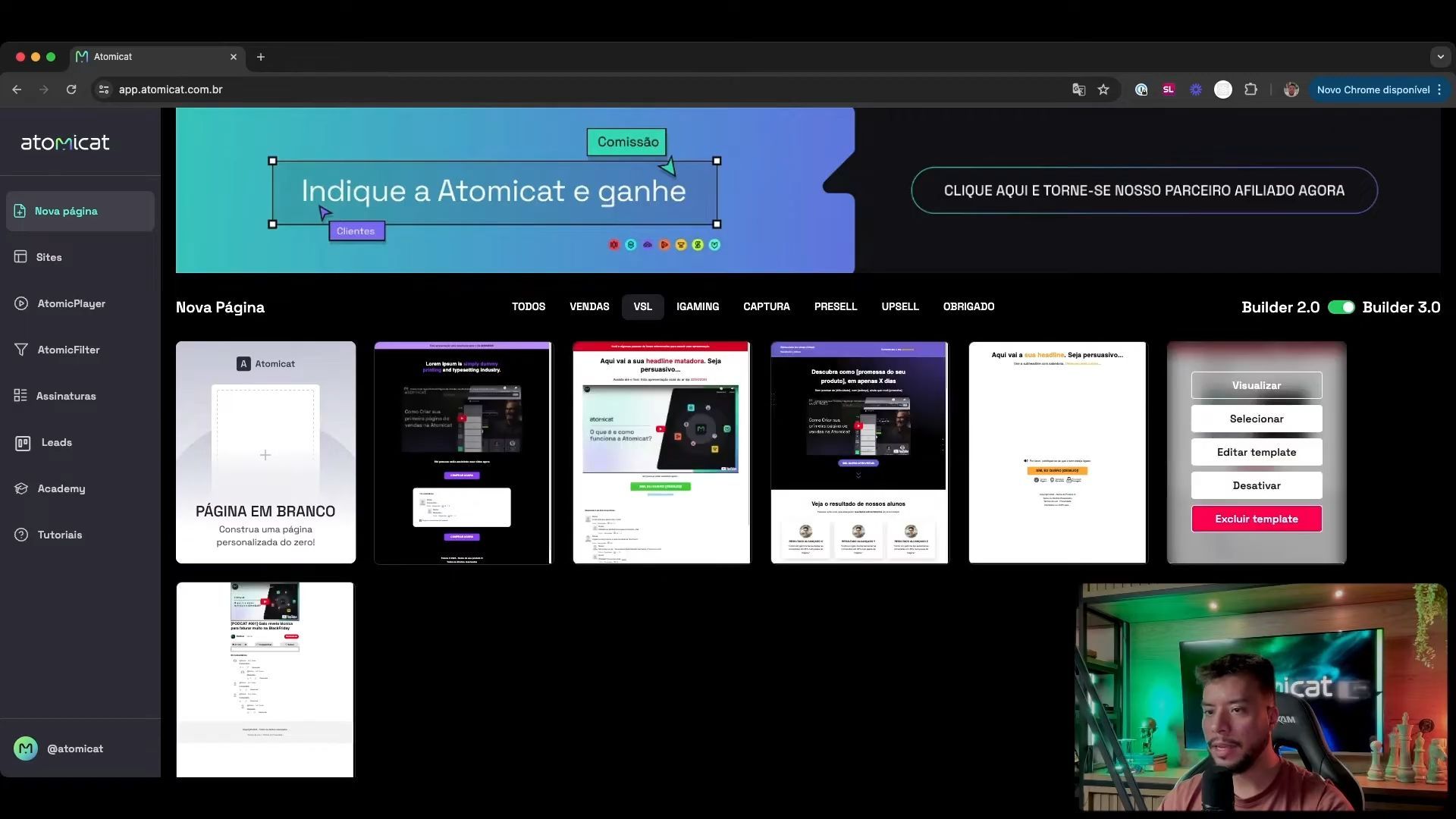Click the Leads board icon
The height and width of the screenshot is (819, 1456).
click(x=23, y=443)
